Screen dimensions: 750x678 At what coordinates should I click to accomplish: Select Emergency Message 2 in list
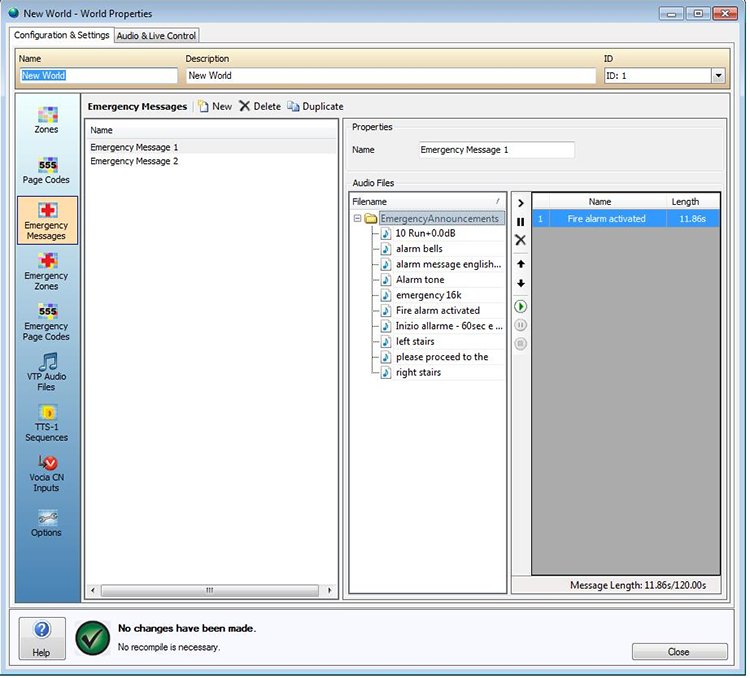[x=211, y=161]
